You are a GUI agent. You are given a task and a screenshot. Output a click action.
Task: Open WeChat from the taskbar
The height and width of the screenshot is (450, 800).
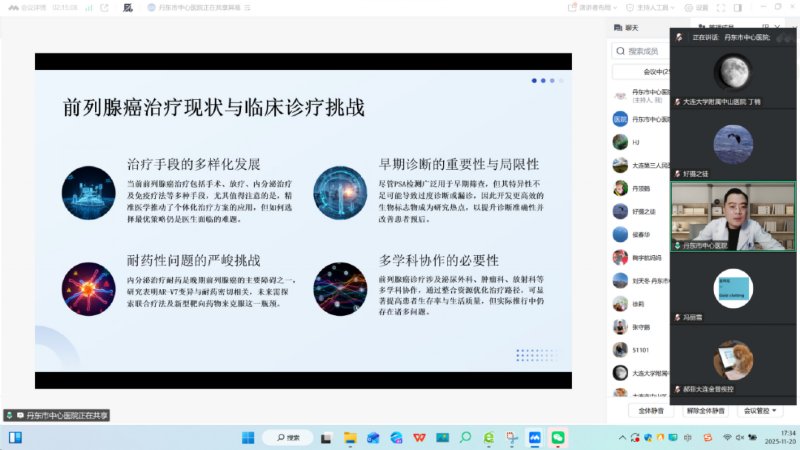pos(558,437)
